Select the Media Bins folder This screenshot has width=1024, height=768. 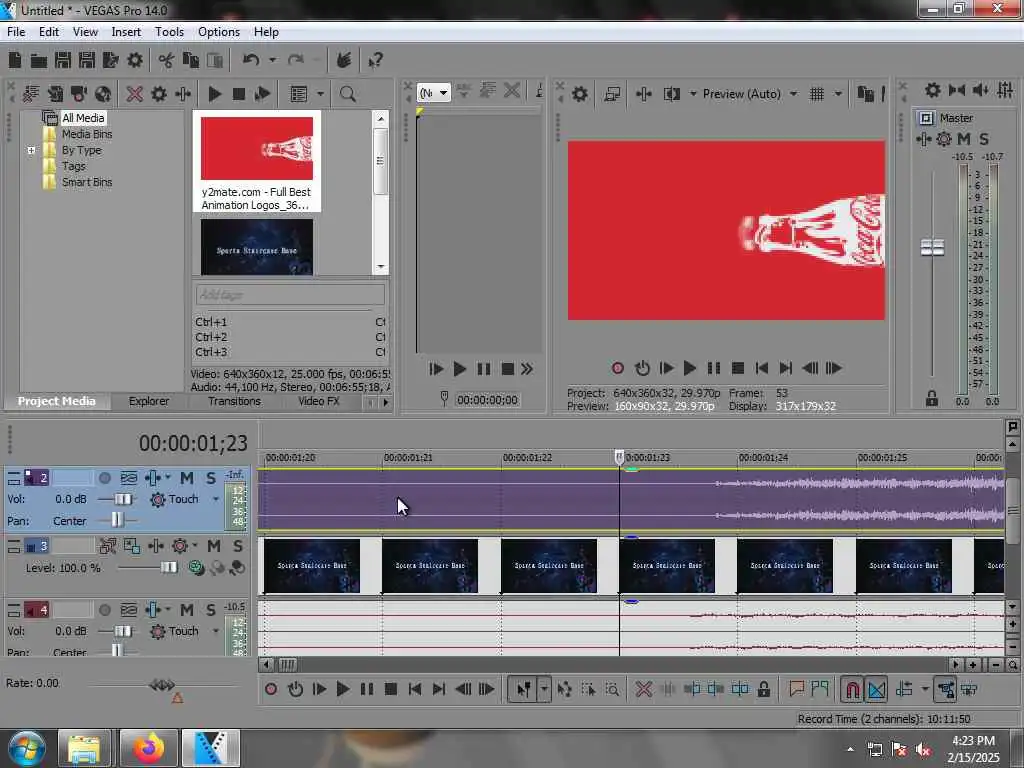pos(87,134)
